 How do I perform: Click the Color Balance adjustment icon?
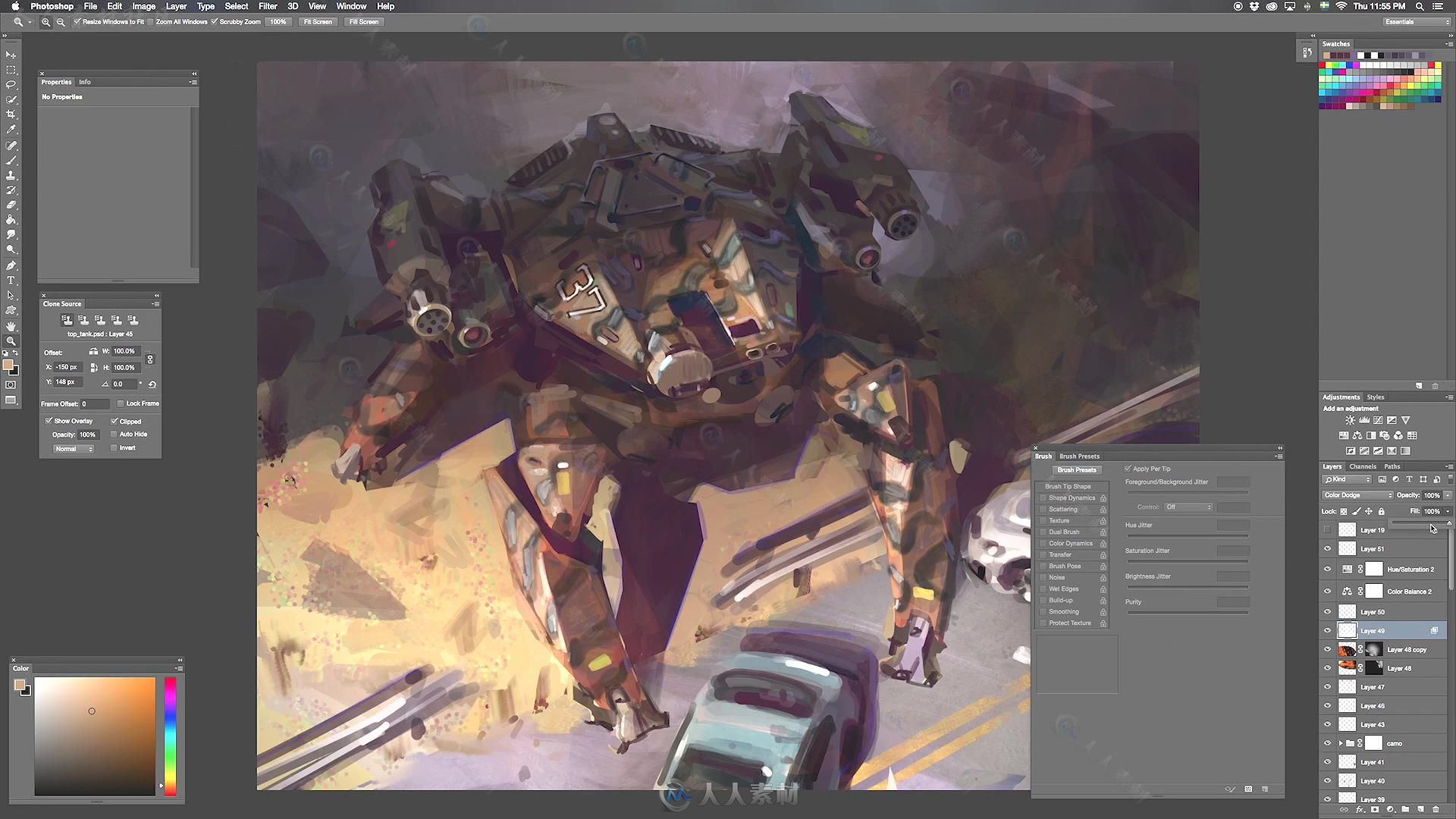[1357, 435]
